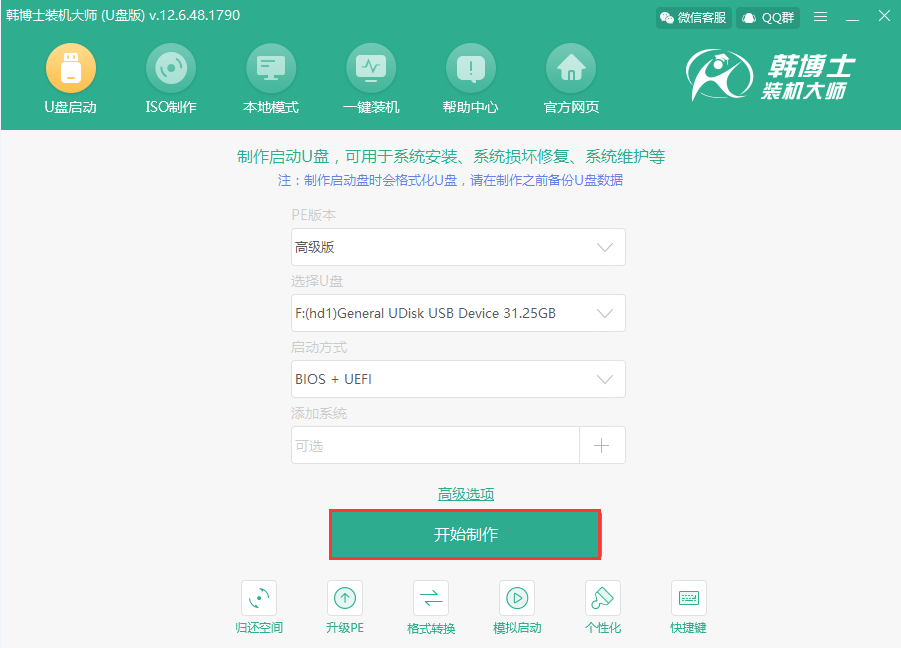Expand the 选择U盘 device dropdown
Image resolution: width=901 pixels, height=648 pixels.
click(x=458, y=313)
